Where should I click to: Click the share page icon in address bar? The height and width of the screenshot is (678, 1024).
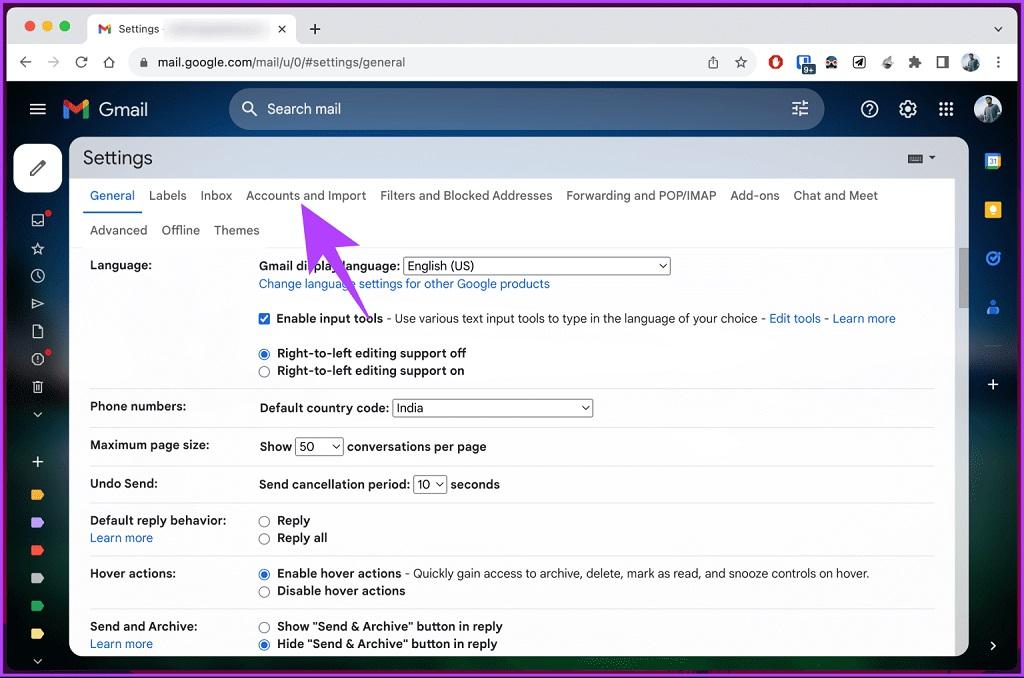[713, 62]
